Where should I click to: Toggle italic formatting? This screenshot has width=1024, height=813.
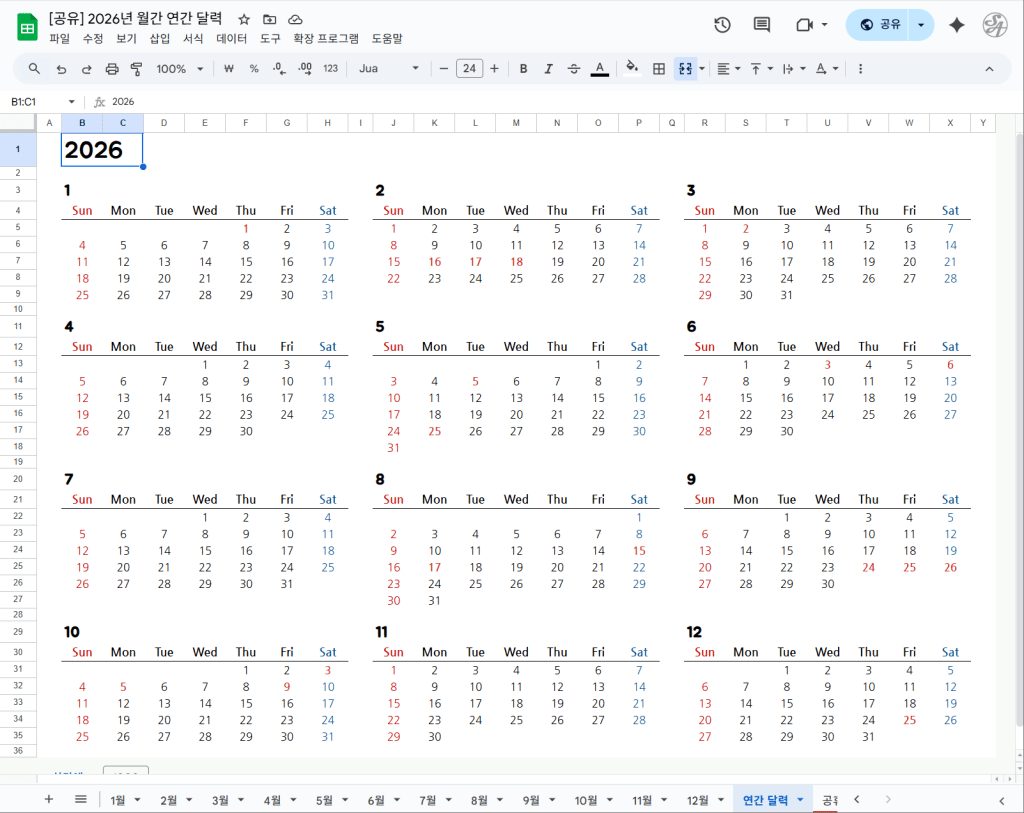pos(548,69)
